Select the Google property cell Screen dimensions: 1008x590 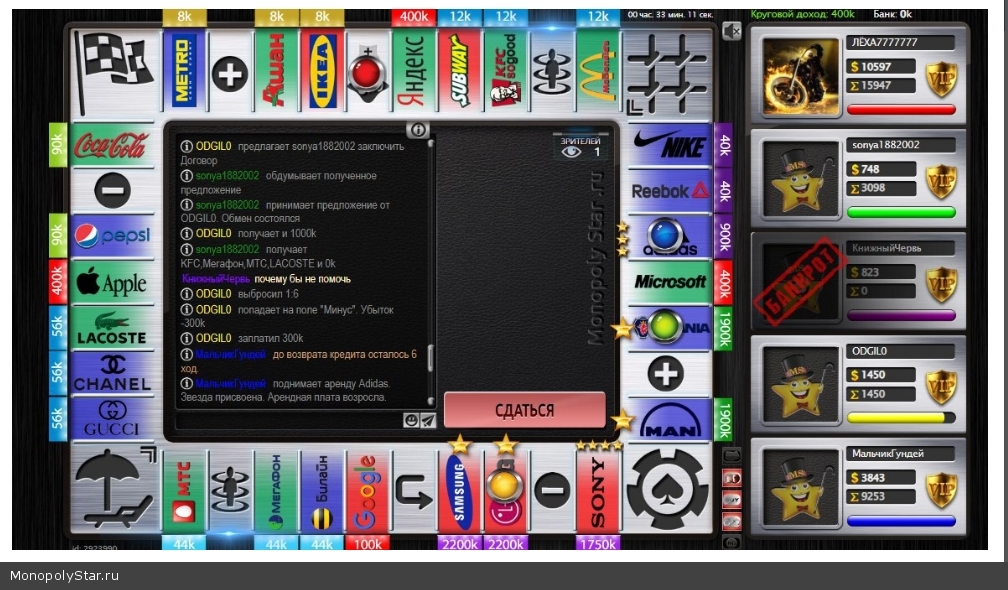click(368, 492)
